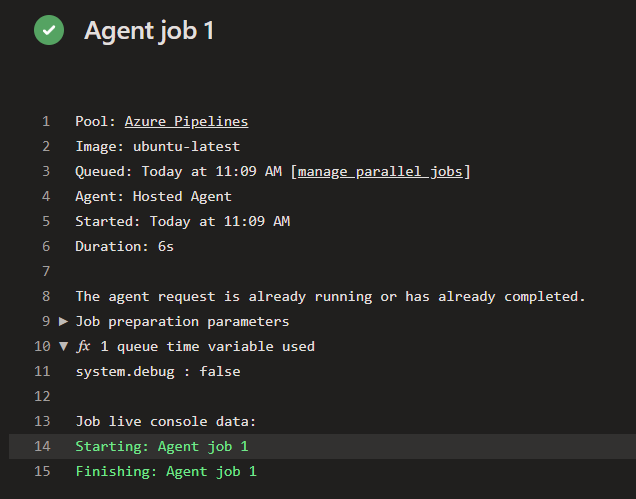Click line number 15 in the log
The height and width of the screenshot is (499, 636).
pyautogui.click(x=42, y=471)
